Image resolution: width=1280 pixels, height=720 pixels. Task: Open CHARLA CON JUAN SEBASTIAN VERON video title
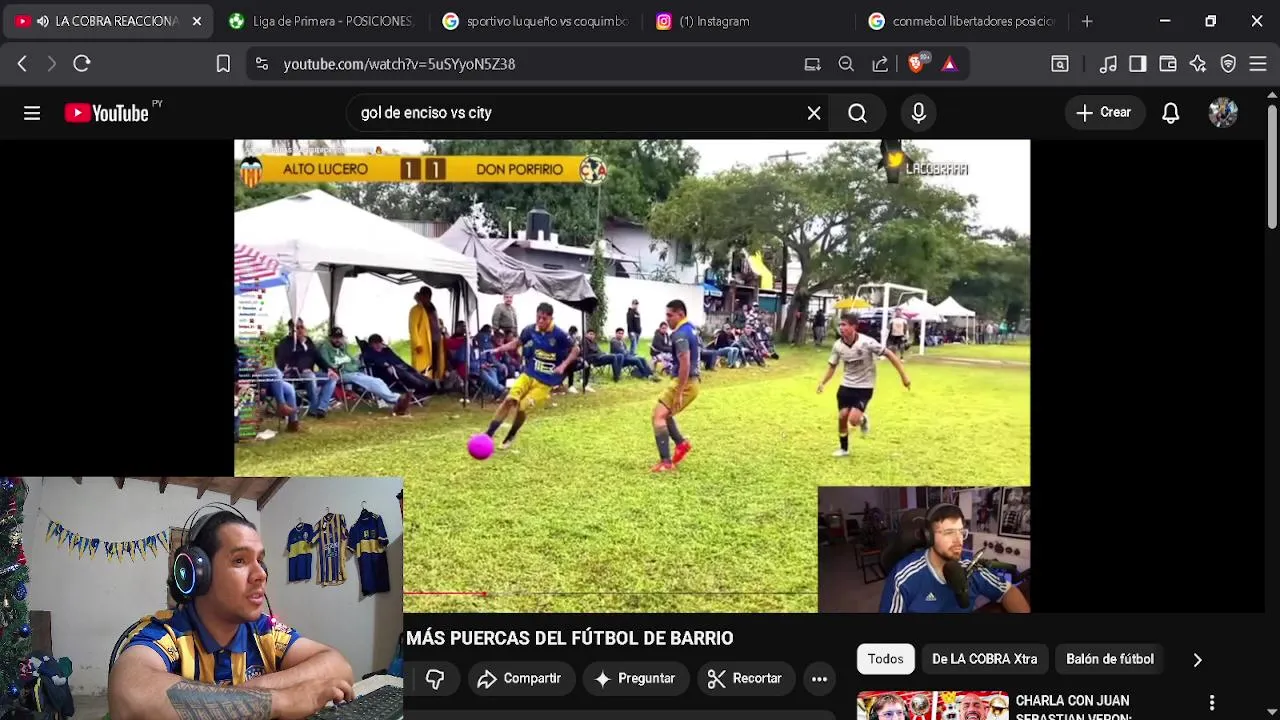point(1073,709)
